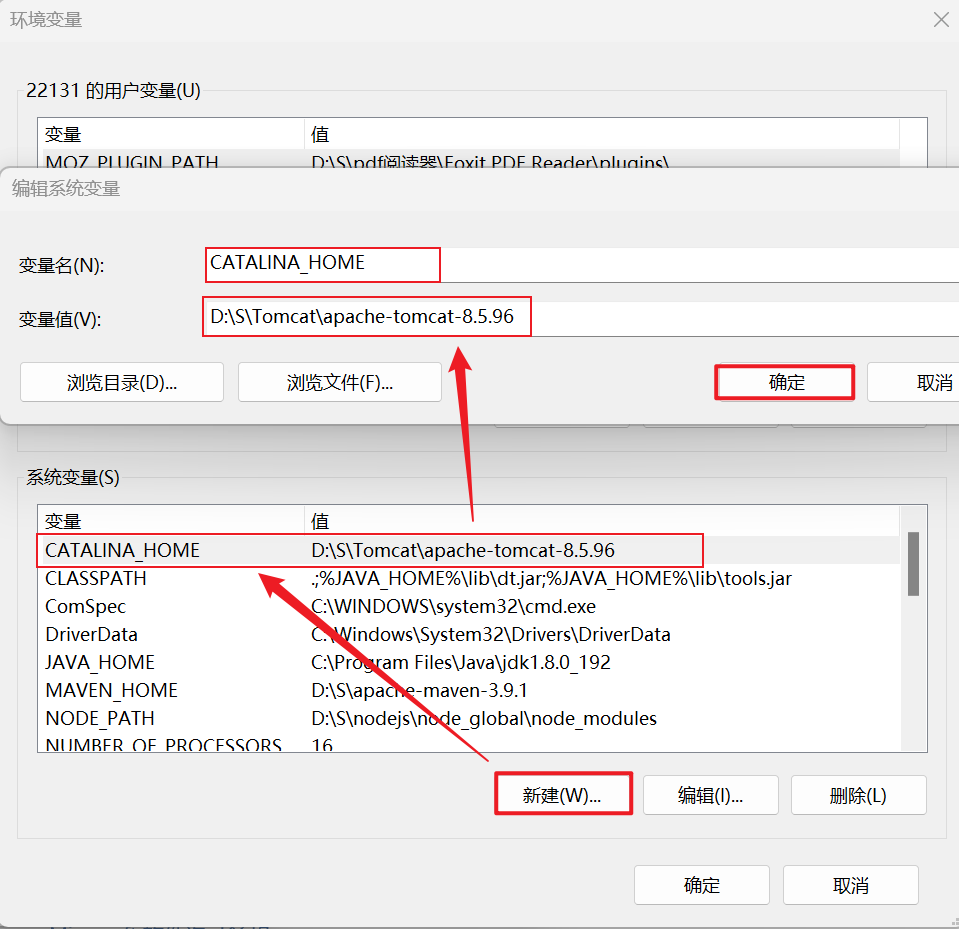Image resolution: width=959 pixels, height=929 pixels.
Task: Click the 变量值(V) input field
Action: click(x=582, y=319)
